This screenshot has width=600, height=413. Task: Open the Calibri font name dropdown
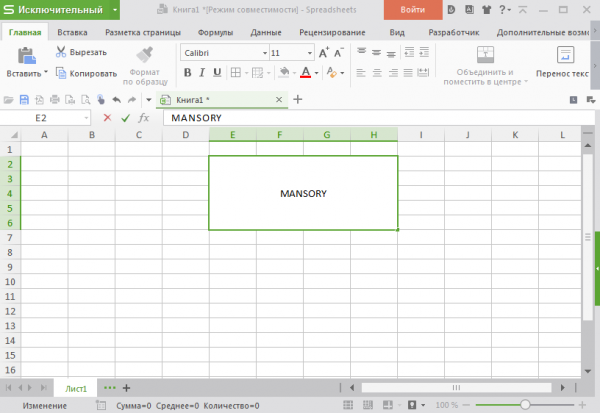264,52
